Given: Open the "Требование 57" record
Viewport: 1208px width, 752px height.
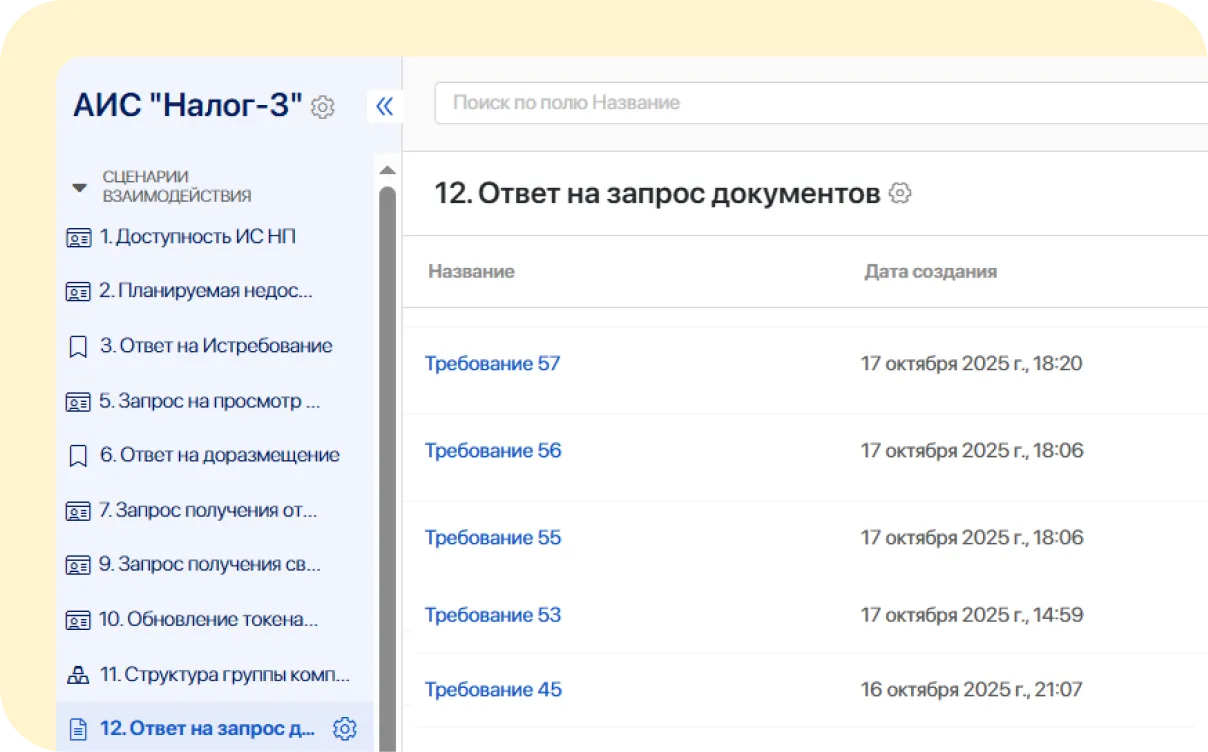Looking at the screenshot, I should [493, 363].
